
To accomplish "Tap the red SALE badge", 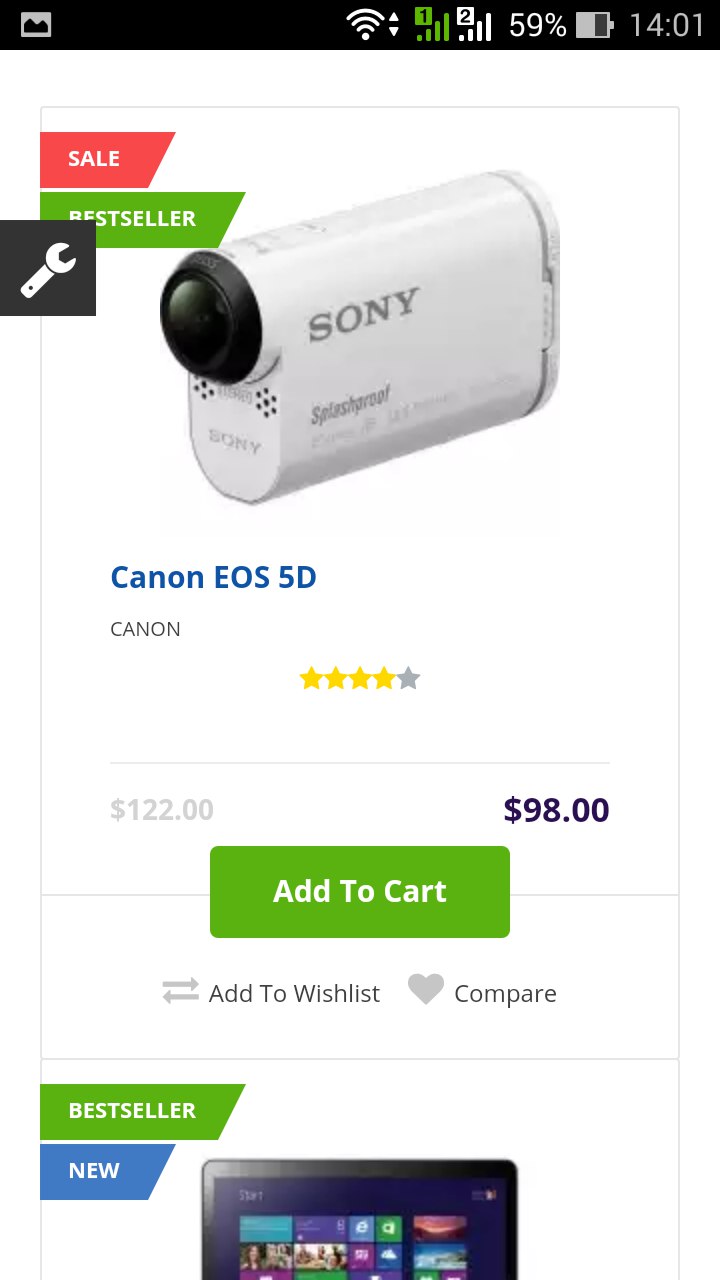I will pyautogui.click(x=98, y=160).
